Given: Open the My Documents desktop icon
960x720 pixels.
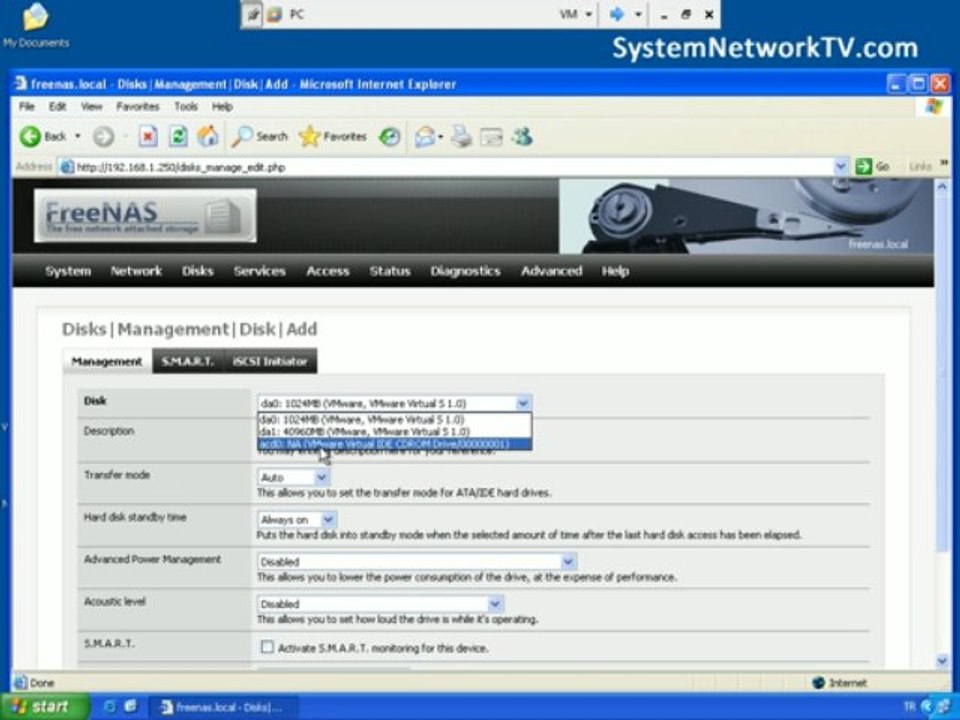Looking at the screenshot, I should [36, 26].
